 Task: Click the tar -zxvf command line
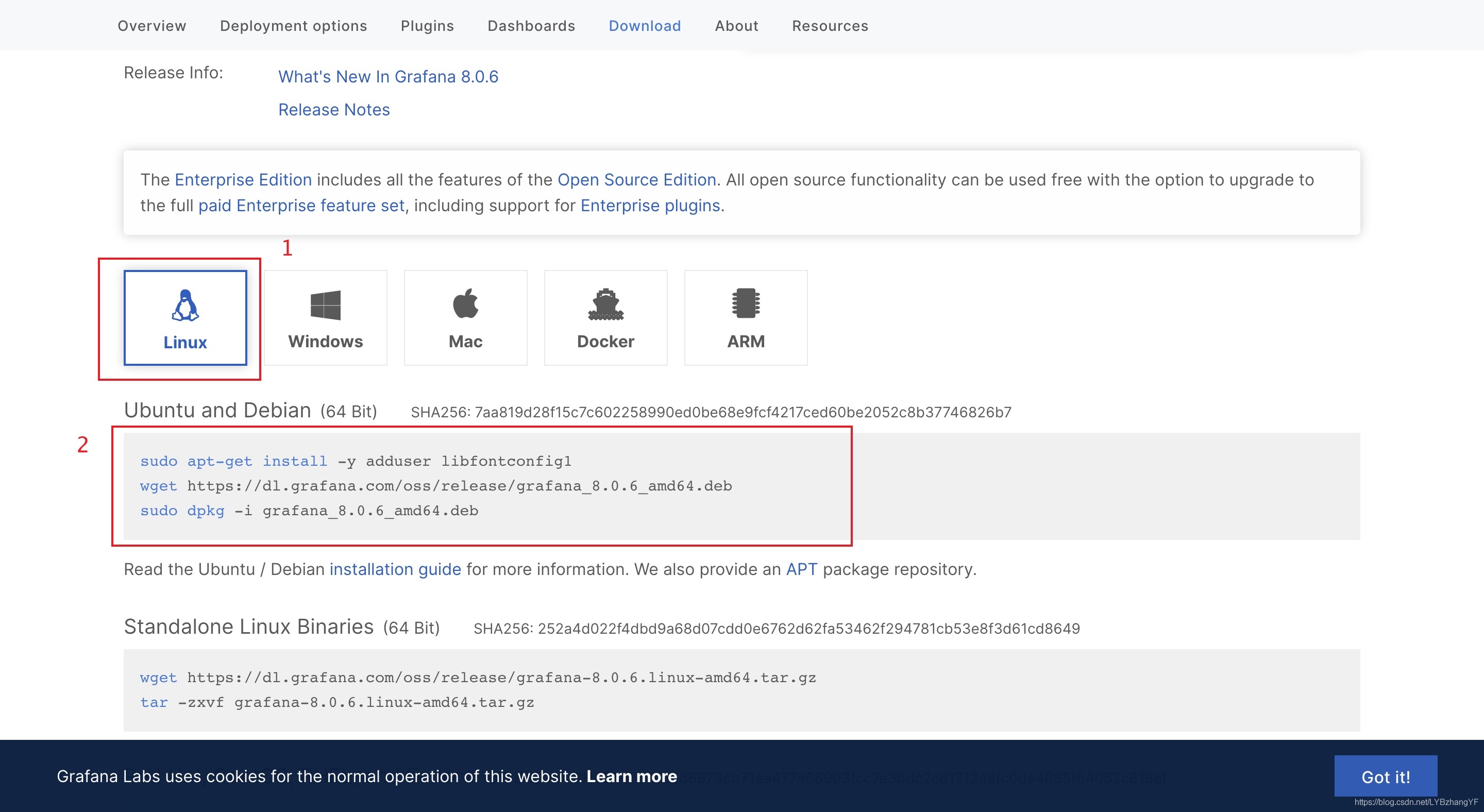tap(337, 703)
